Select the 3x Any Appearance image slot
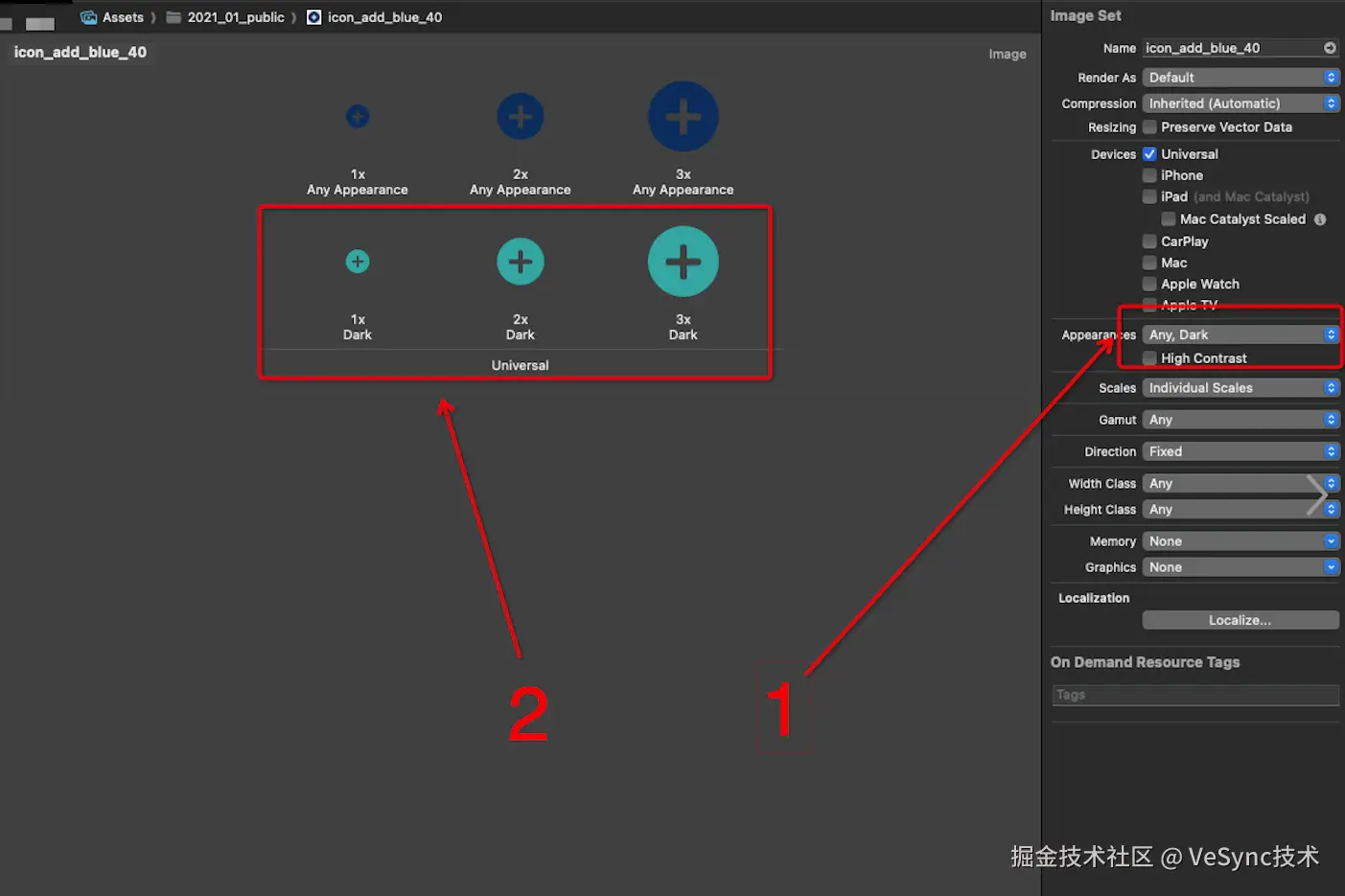 click(684, 117)
